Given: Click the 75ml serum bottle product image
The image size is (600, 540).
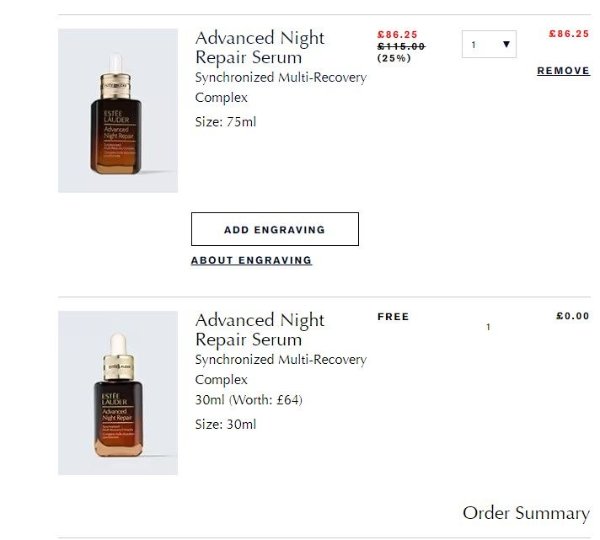Looking at the screenshot, I should (x=118, y=110).
